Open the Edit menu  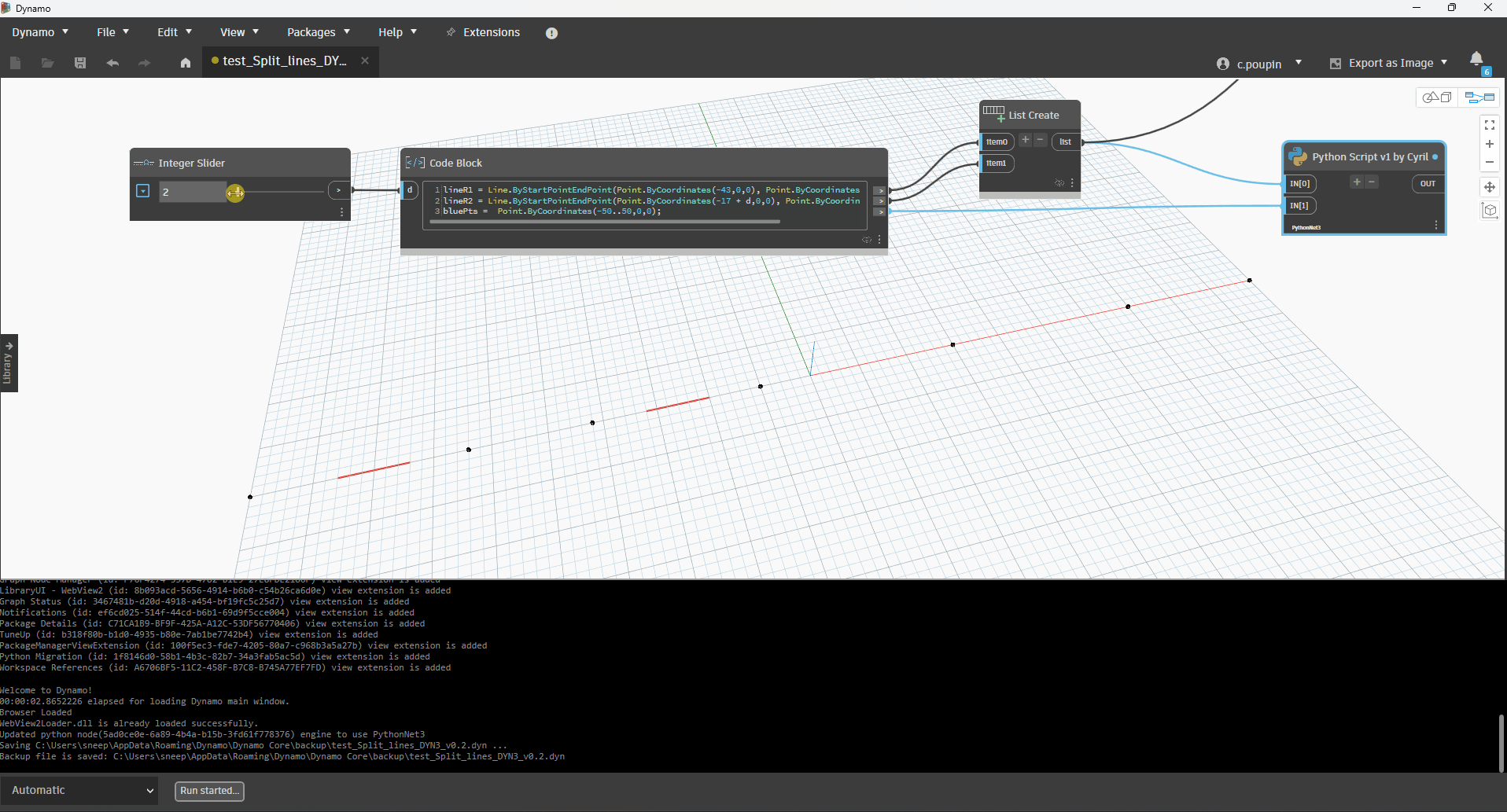coord(175,32)
